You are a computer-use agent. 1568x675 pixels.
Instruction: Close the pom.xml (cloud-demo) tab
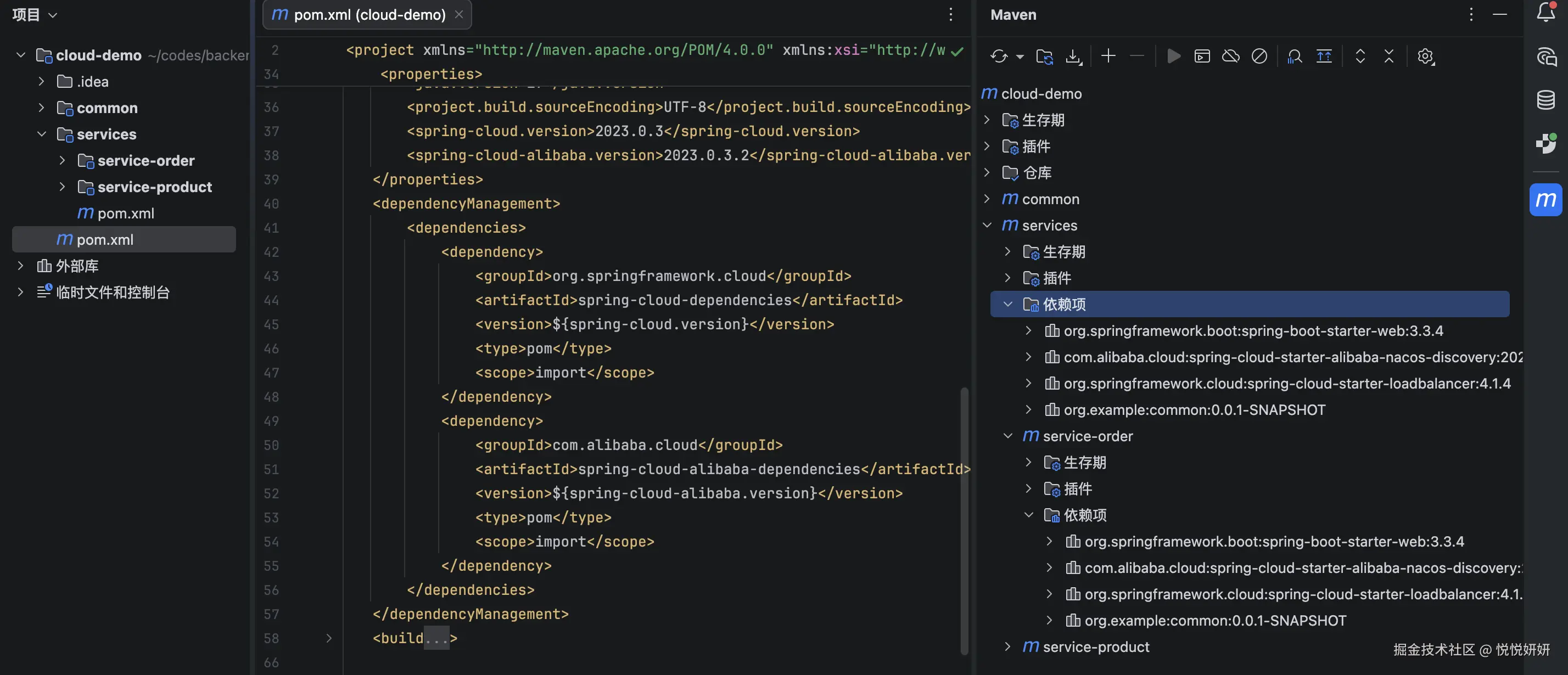click(x=459, y=15)
